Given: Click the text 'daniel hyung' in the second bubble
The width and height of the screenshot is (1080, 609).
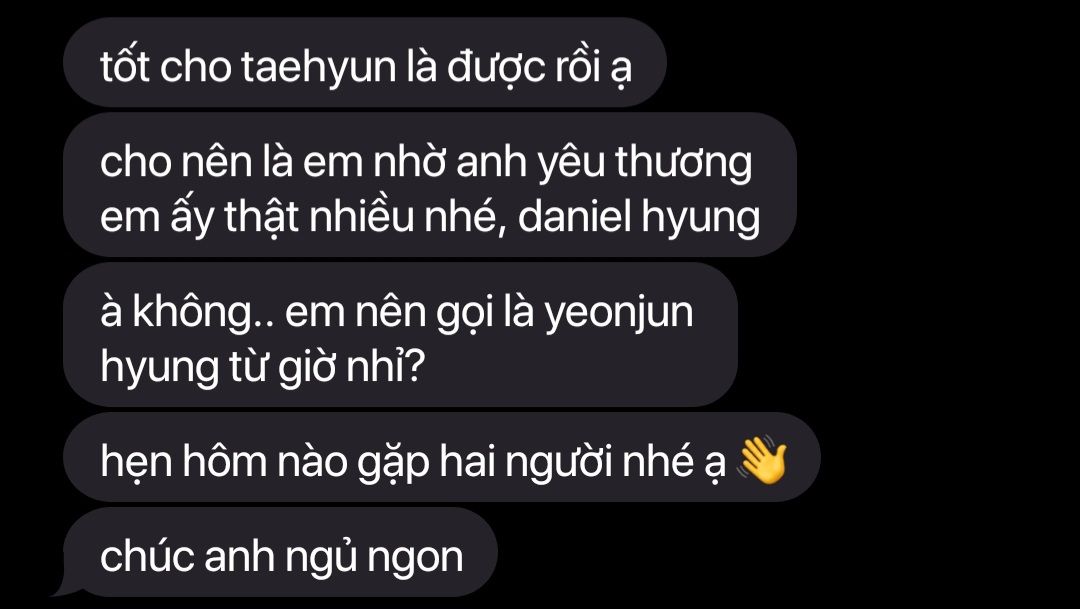Looking at the screenshot, I should click(x=638, y=218).
